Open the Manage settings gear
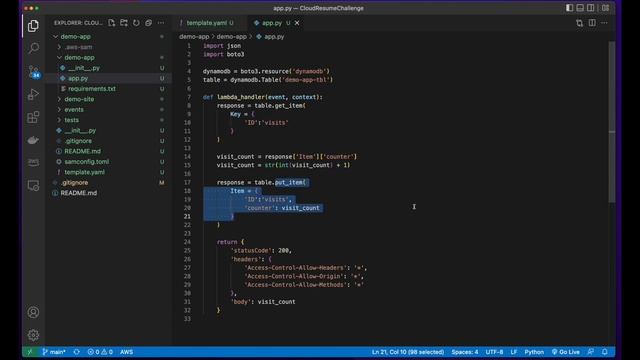The image size is (640, 360). 33,335
